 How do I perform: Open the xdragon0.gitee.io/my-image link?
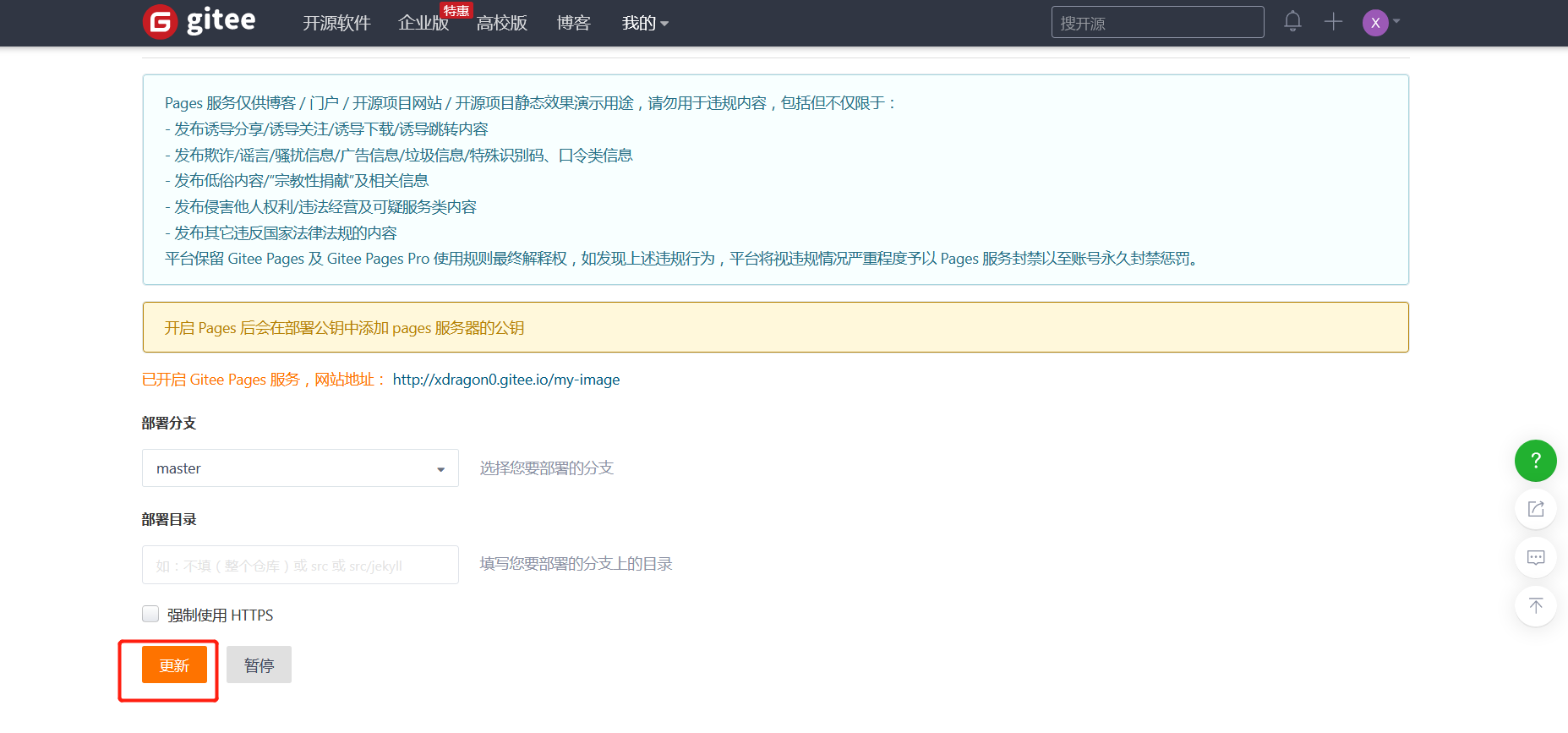(x=506, y=380)
